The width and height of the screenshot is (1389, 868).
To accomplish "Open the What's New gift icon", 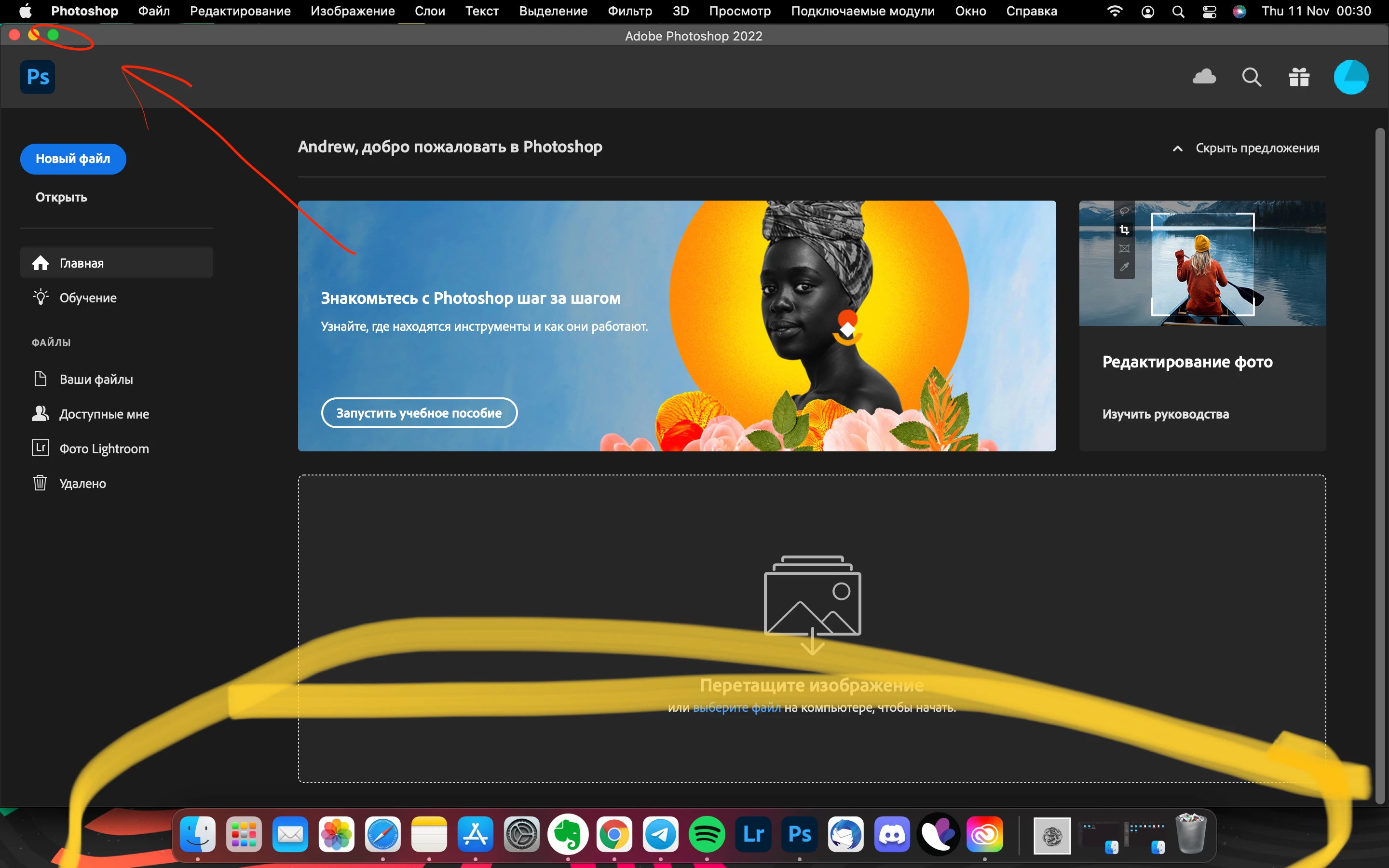I will (x=1299, y=77).
